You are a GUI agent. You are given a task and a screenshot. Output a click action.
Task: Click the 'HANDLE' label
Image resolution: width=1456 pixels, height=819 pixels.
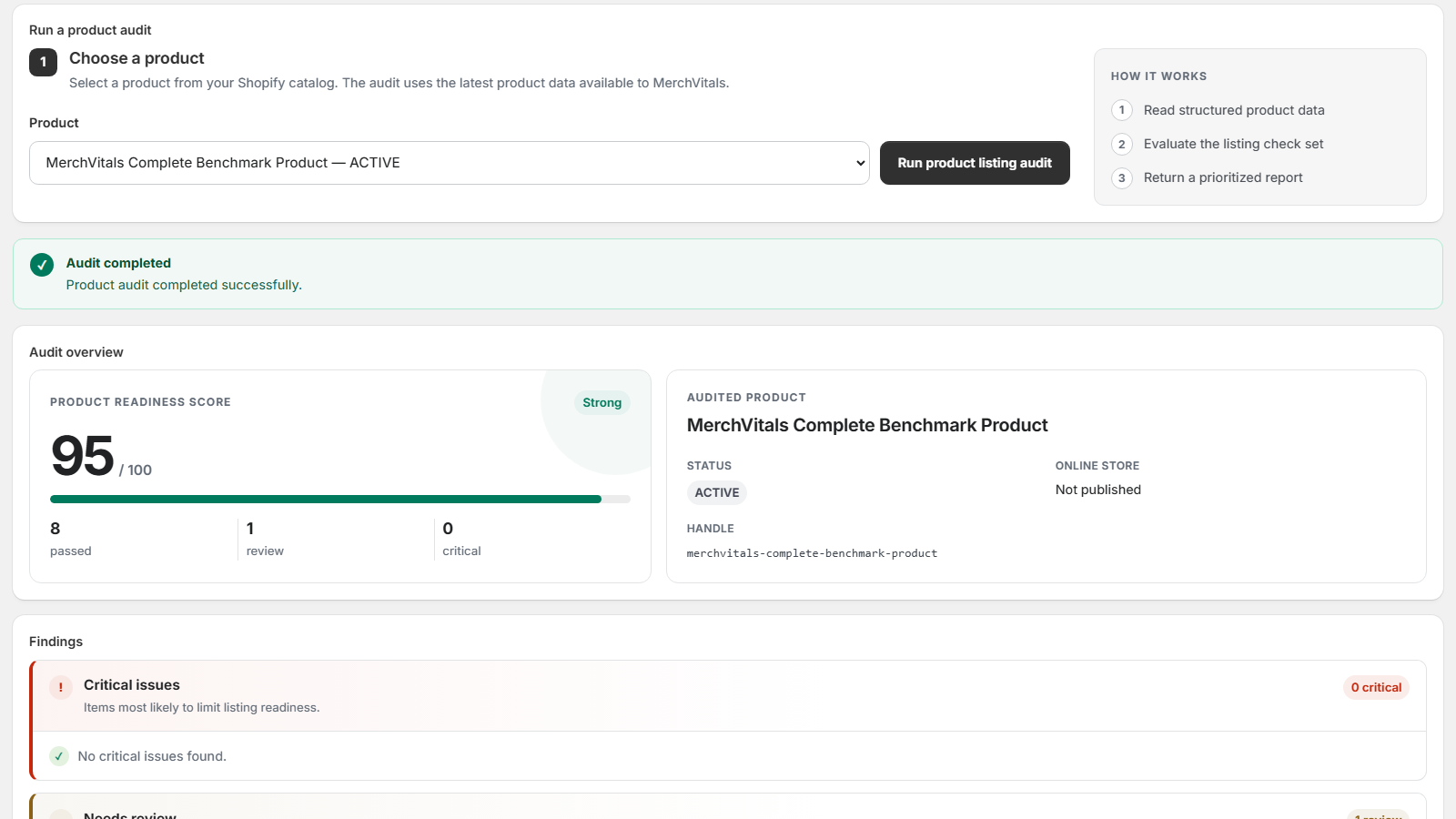pyautogui.click(x=711, y=529)
